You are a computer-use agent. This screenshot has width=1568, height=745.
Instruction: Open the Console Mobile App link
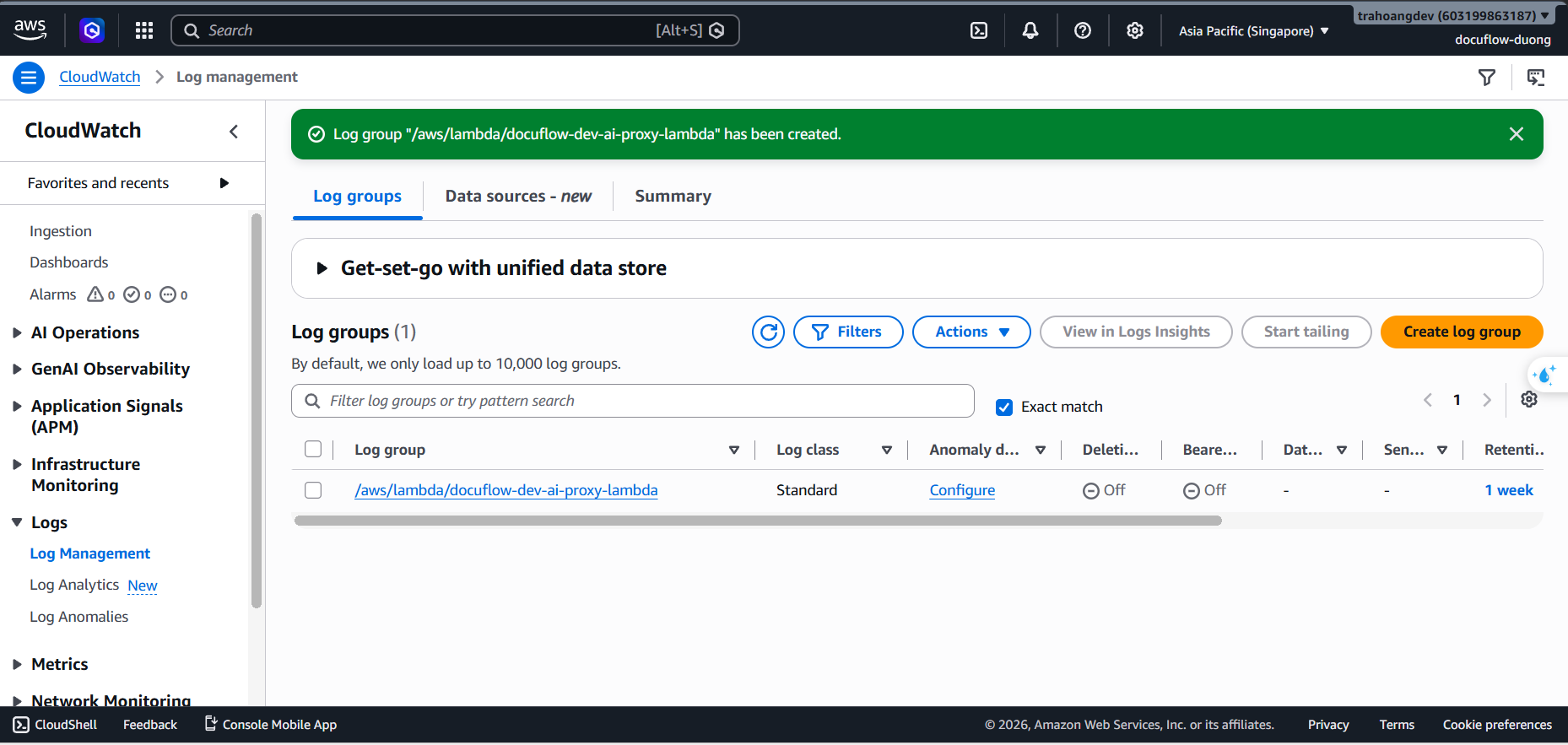tap(271, 725)
